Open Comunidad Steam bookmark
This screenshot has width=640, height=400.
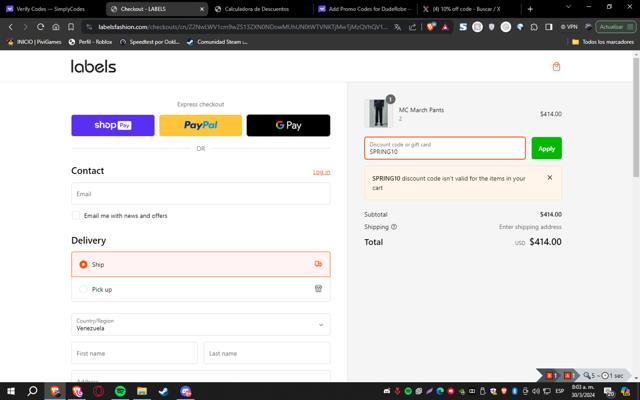coord(217,42)
